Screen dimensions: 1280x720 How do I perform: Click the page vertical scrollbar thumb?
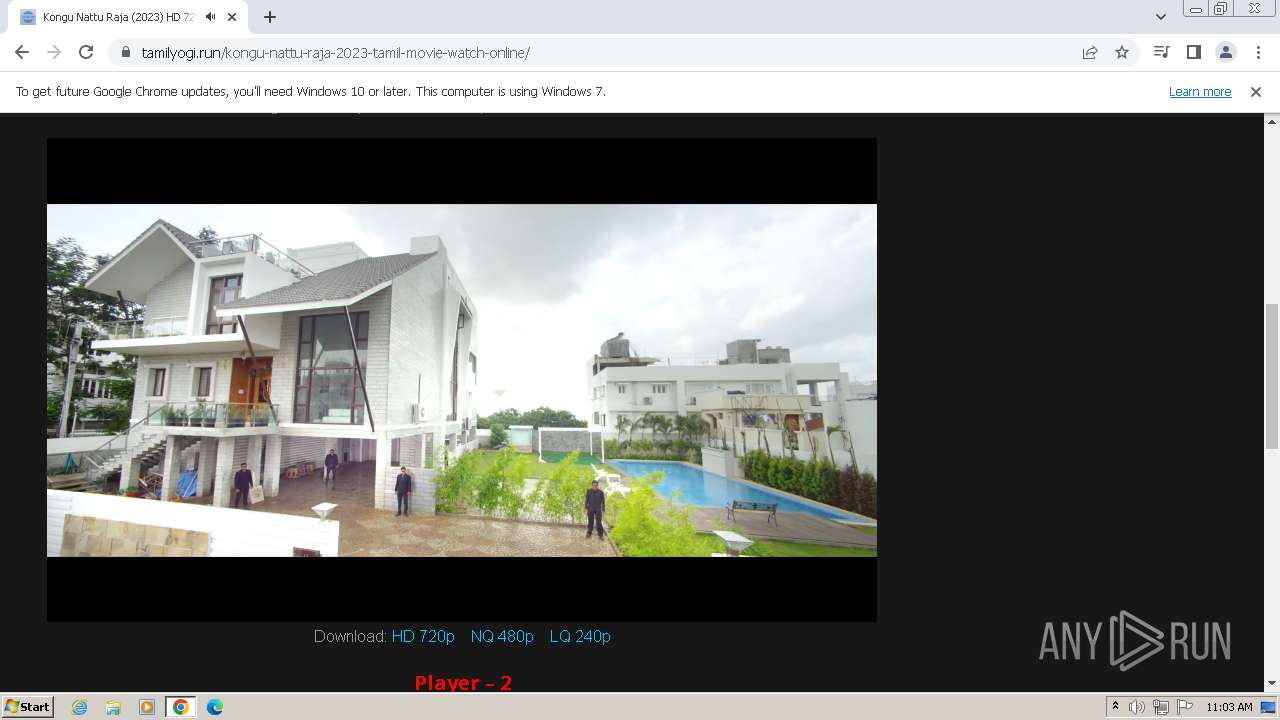pyautogui.click(x=1272, y=375)
